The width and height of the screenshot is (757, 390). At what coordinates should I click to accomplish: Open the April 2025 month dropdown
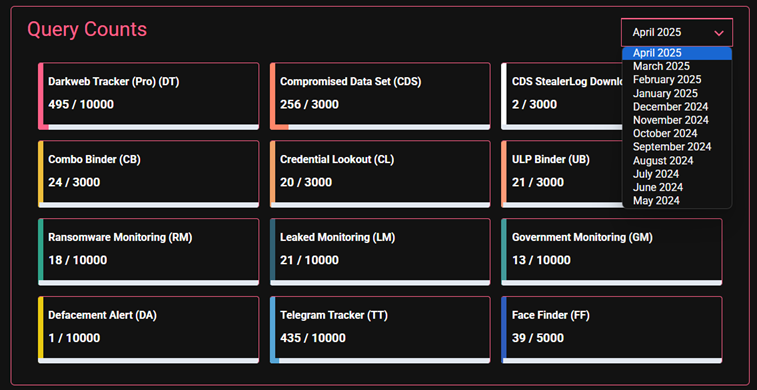[677, 32]
